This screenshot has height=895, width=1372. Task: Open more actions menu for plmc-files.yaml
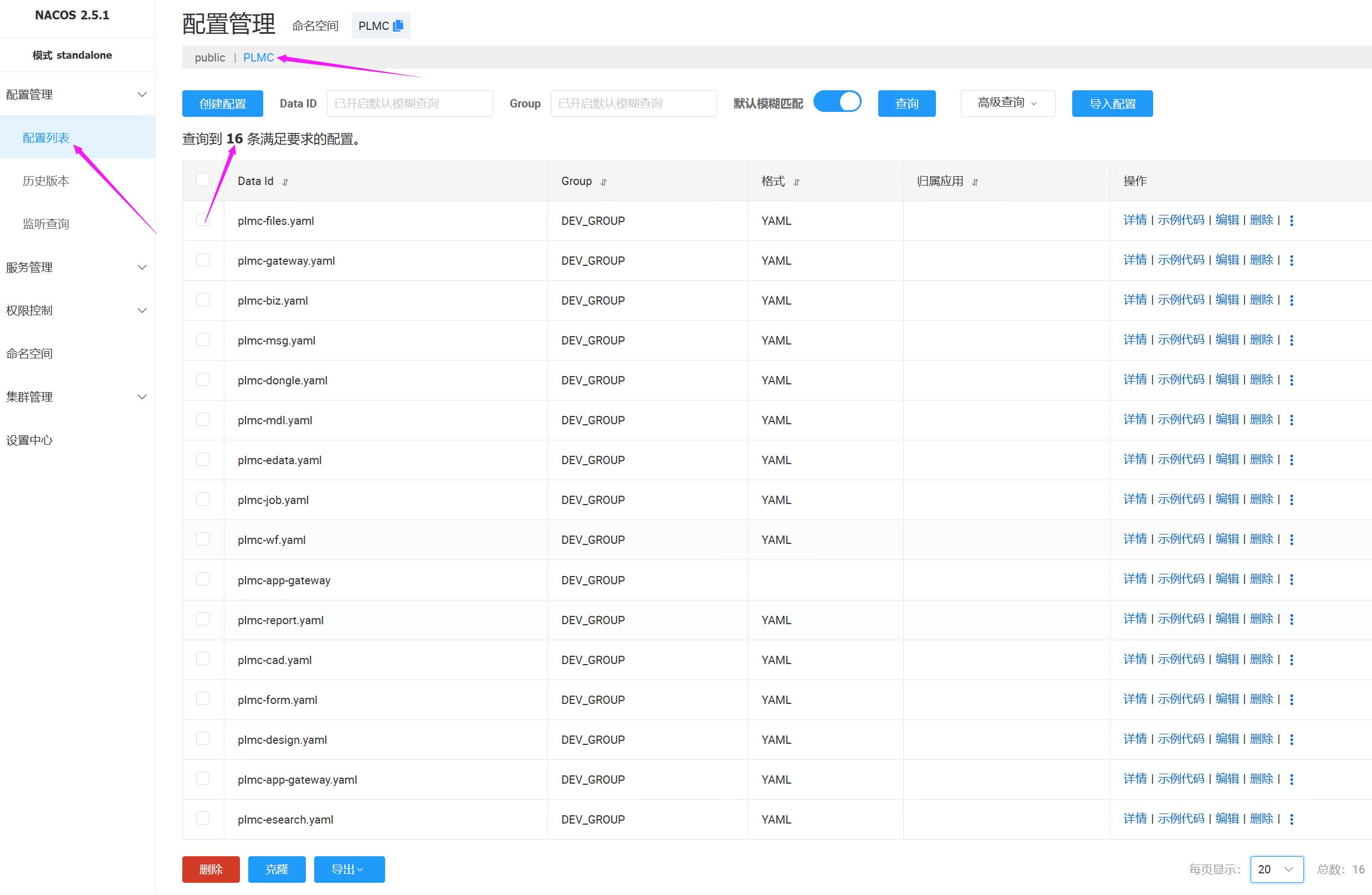[x=1291, y=221]
